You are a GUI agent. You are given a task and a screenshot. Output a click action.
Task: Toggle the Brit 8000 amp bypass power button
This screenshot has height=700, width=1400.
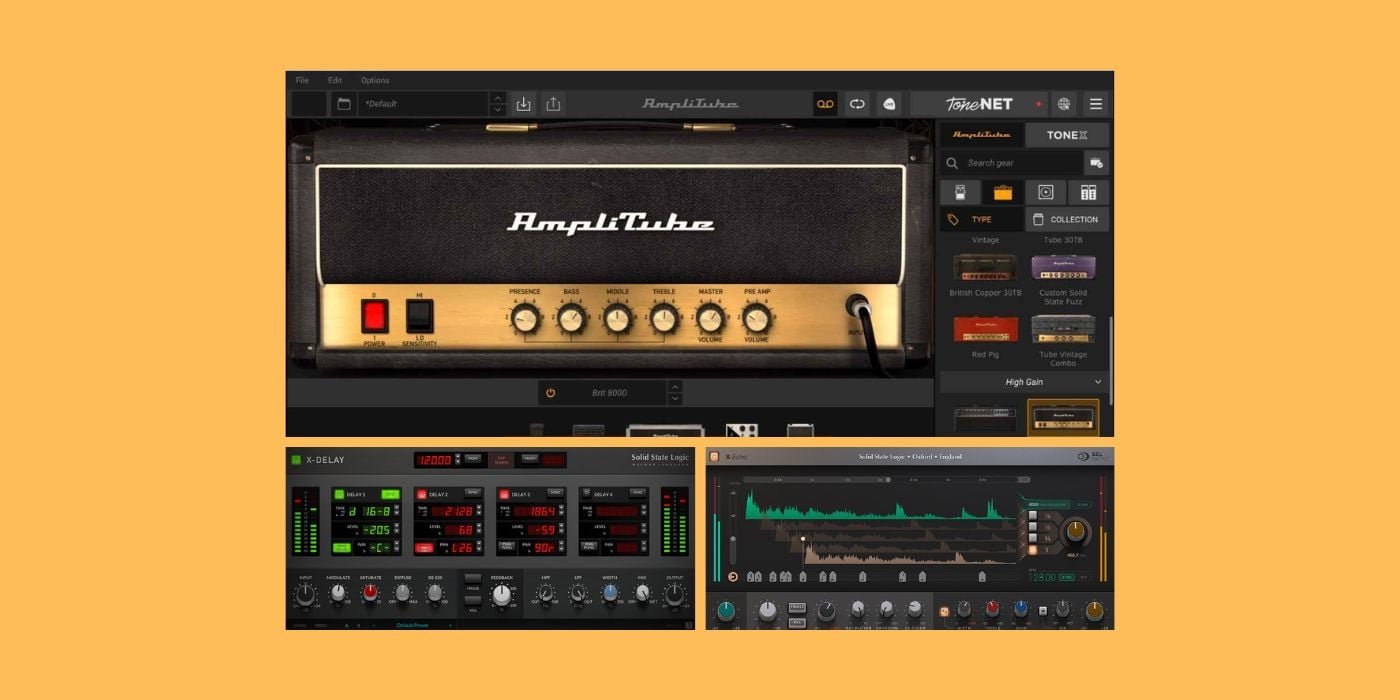click(550, 393)
